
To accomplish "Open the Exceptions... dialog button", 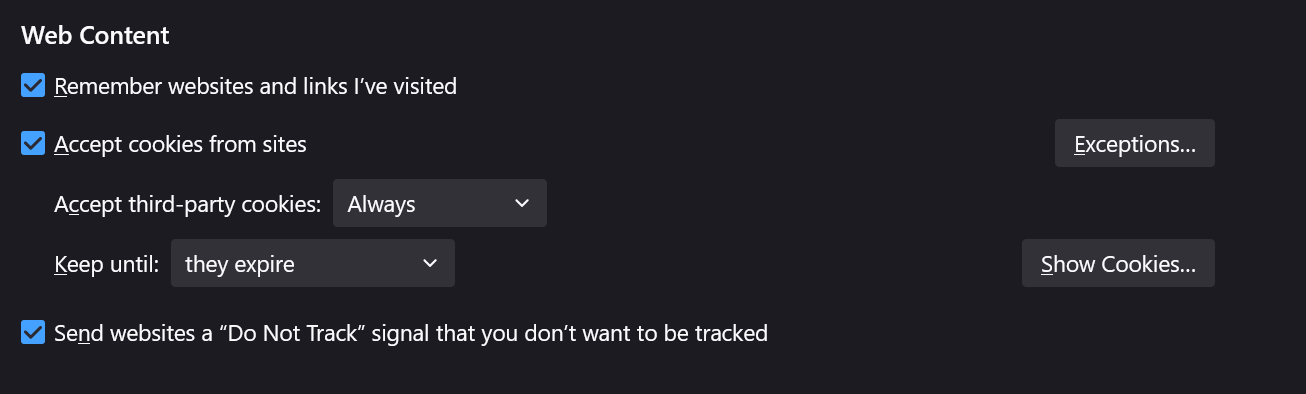I will (x=1135, y=144).
